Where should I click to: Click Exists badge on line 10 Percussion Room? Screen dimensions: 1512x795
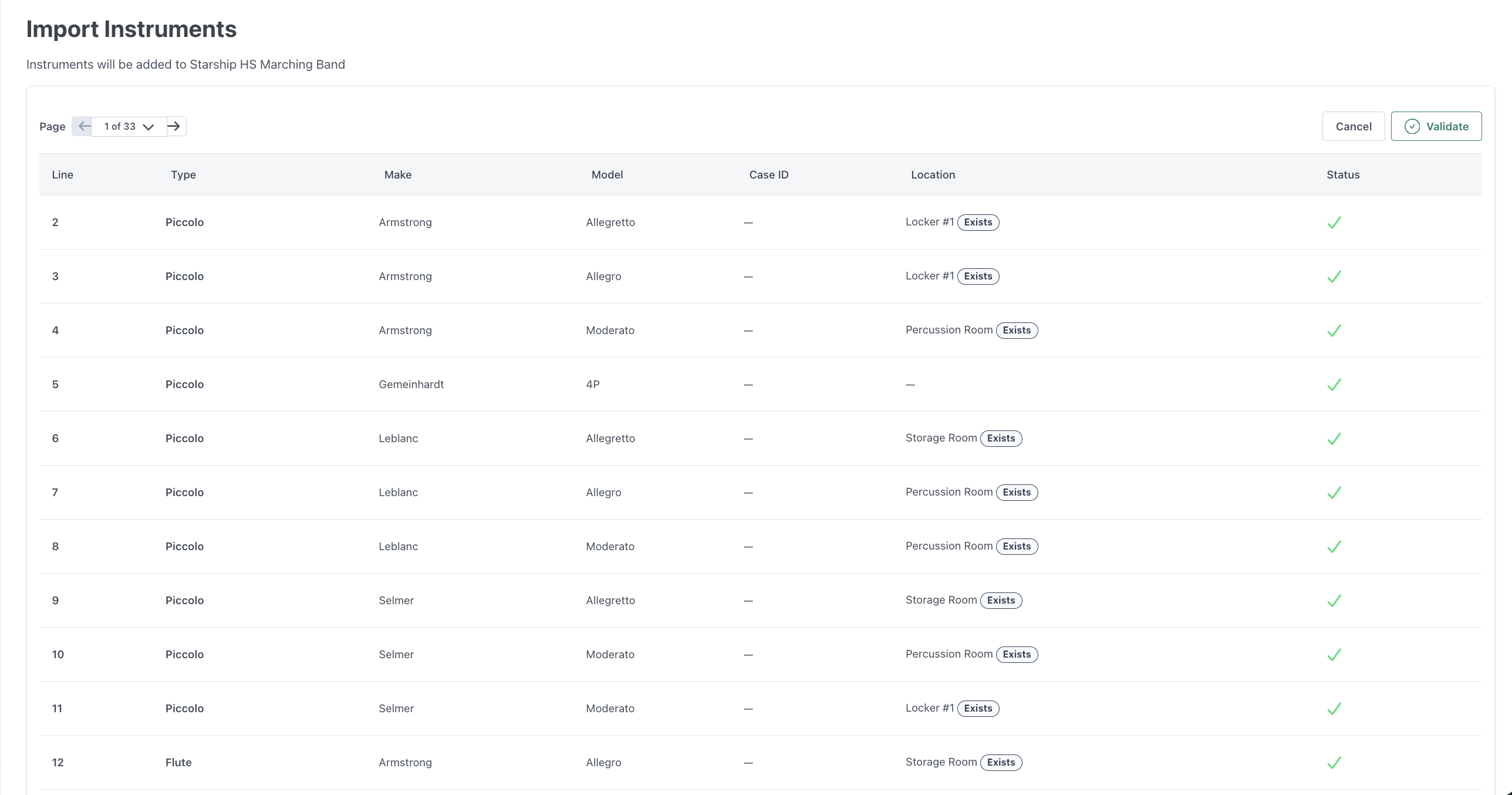[1017, 655]
